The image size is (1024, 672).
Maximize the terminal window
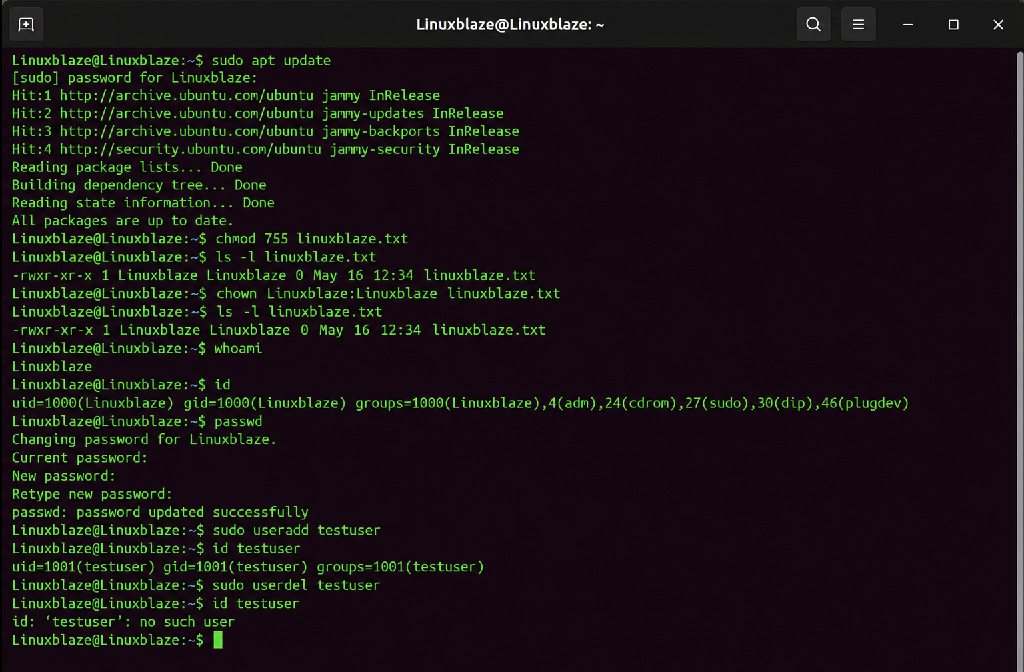click(x=953, y=25)
